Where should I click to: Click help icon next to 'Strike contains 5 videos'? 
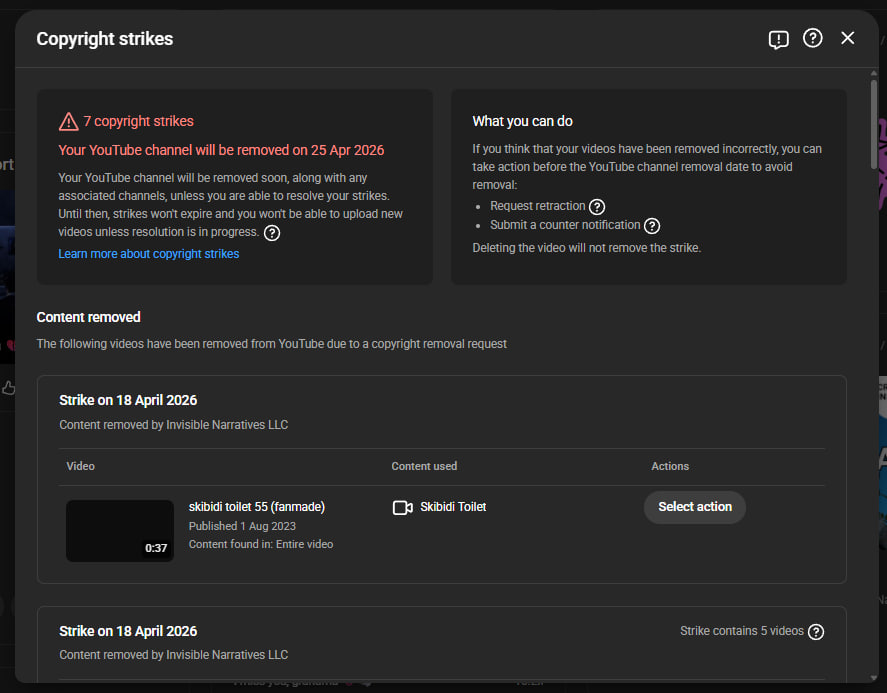pos(816,631)
